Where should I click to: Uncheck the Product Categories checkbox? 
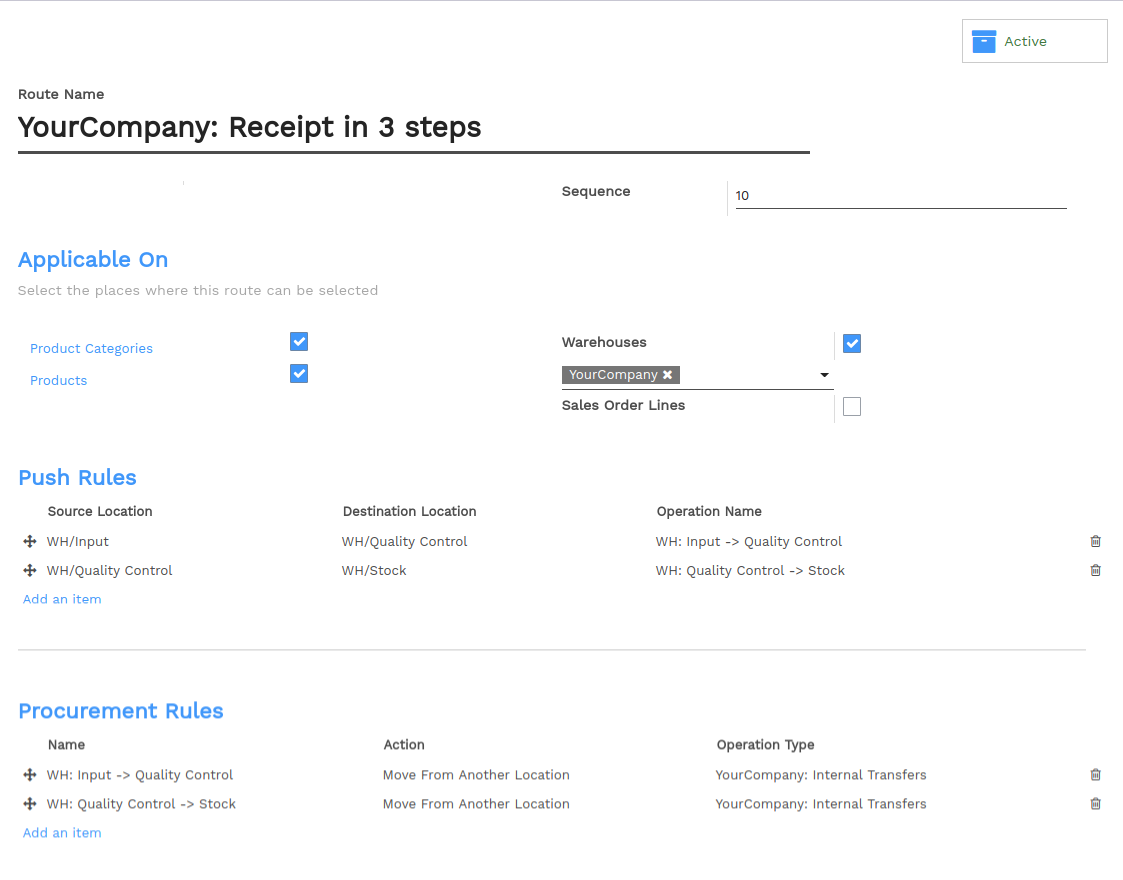(299, 342)
